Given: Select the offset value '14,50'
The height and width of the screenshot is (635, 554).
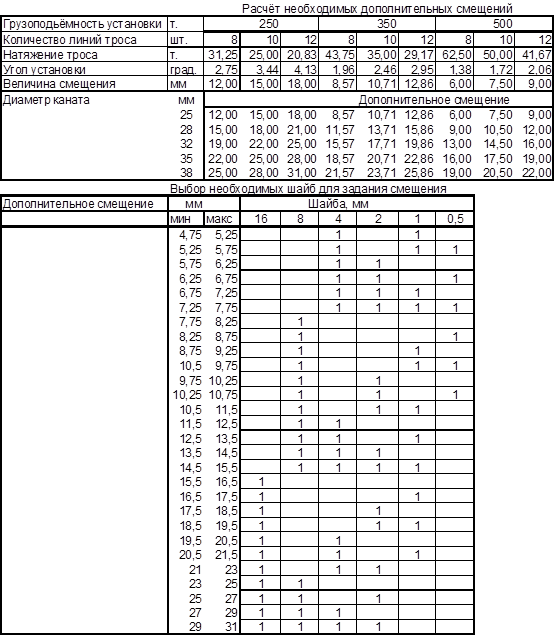Looking at the screenshot, I should coord(498,144).
